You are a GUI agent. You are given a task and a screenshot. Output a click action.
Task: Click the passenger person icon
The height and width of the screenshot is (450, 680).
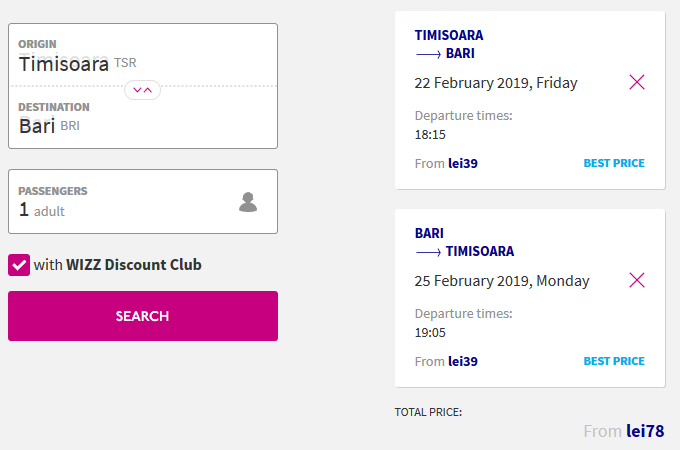point(248,202)
